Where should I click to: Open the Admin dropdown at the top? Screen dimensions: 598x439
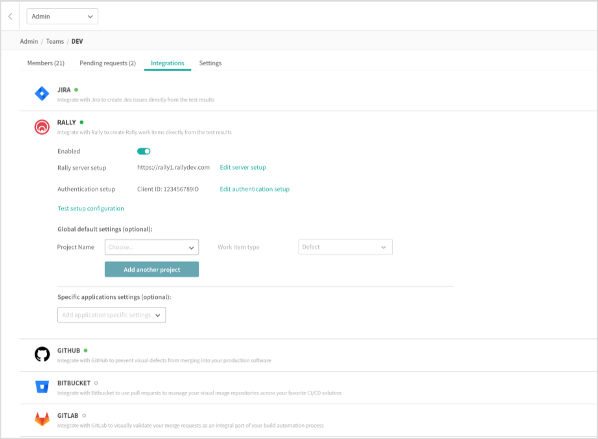pos(62,16)
